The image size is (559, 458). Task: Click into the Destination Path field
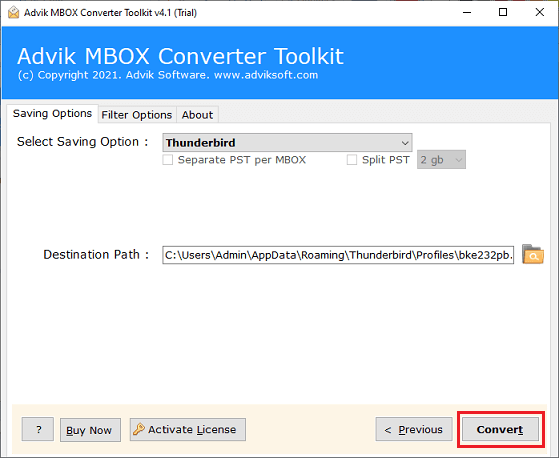(338, 255)
